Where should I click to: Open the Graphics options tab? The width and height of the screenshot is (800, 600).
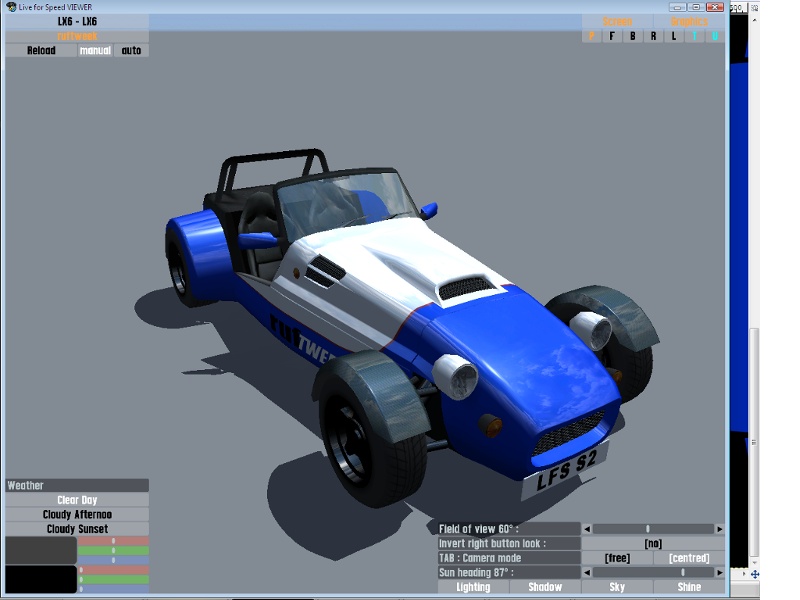pos(689,21)
